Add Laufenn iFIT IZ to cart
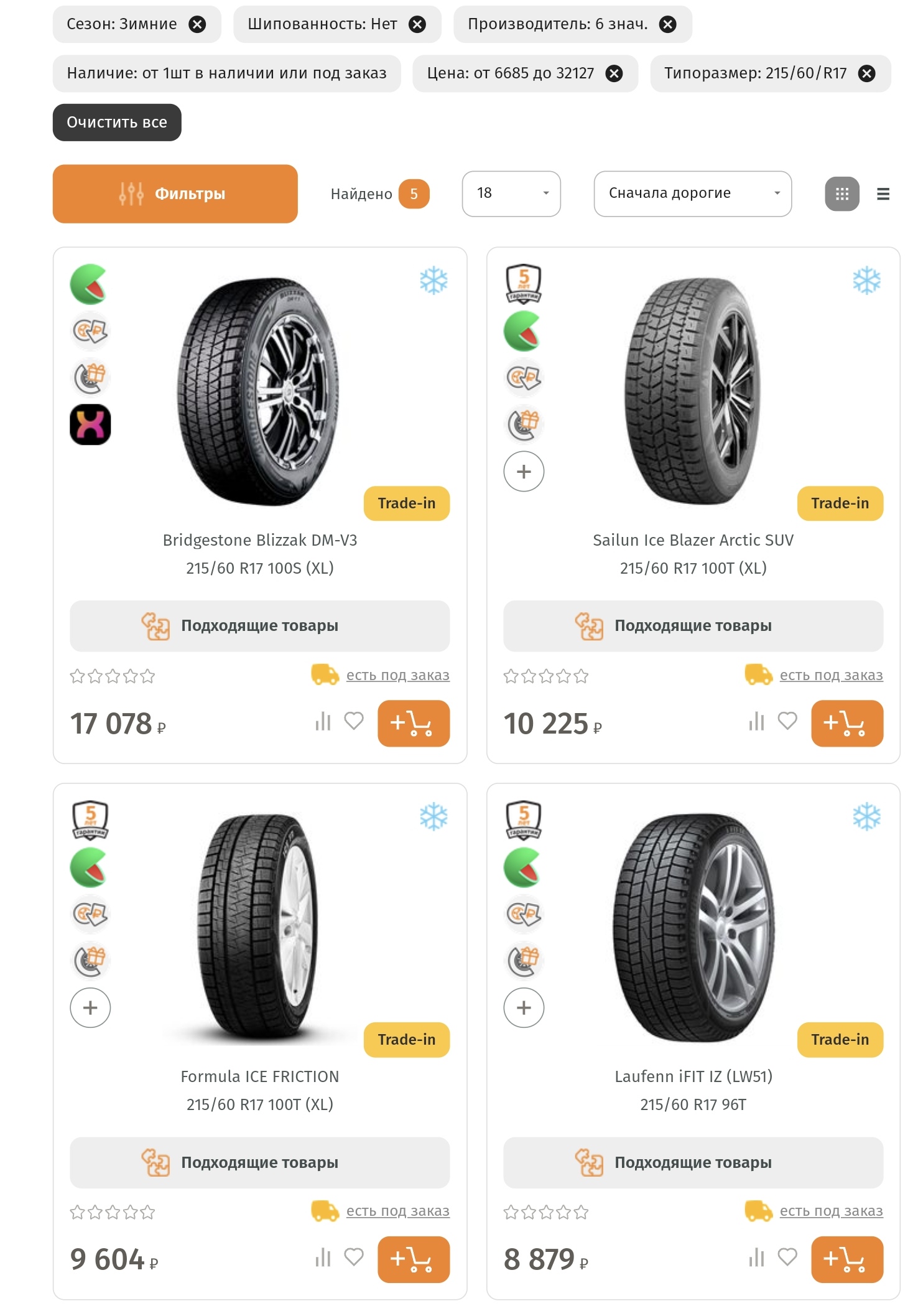918x1316 pixels. 846,1259
